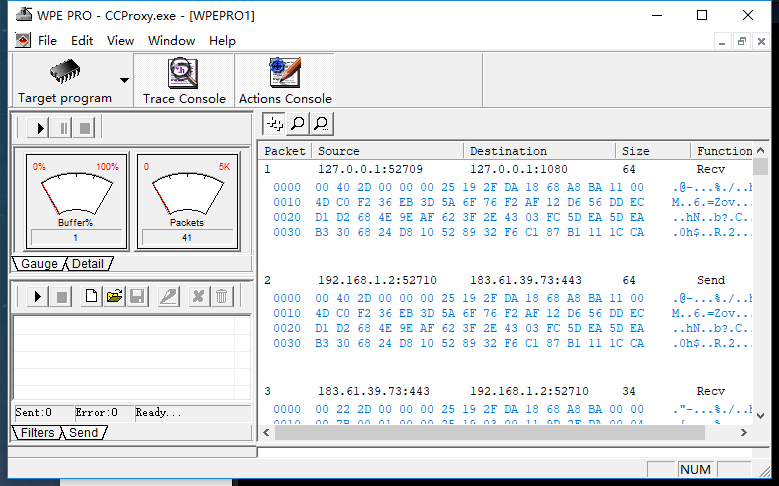The image size is (779, 486).
Task: Click the find next magnifier icon
Action: tap(321, 124)
